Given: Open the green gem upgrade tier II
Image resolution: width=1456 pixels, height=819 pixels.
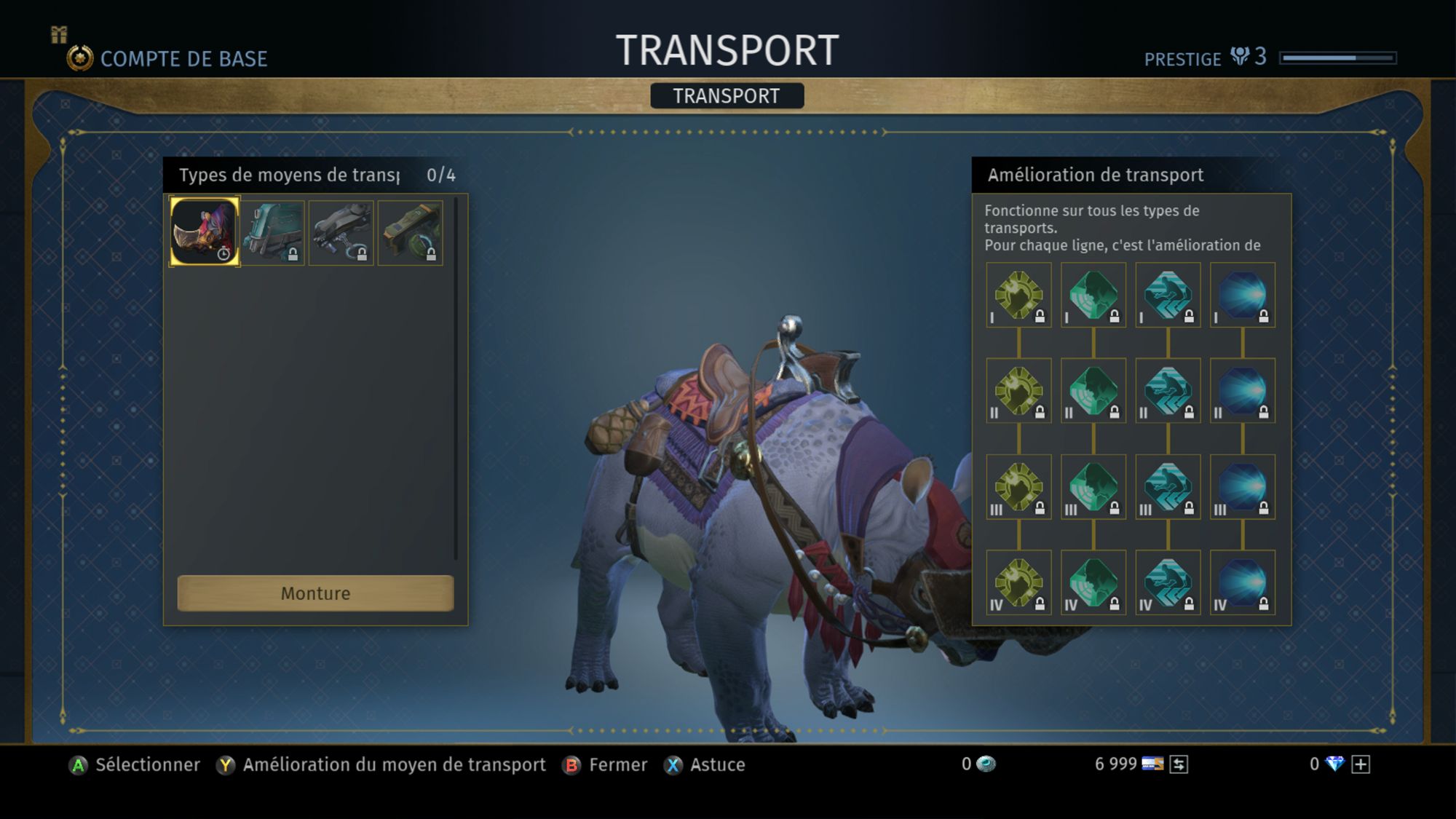Looking at the screenshot, I should pyautogui.click(x=1093, y=391).
